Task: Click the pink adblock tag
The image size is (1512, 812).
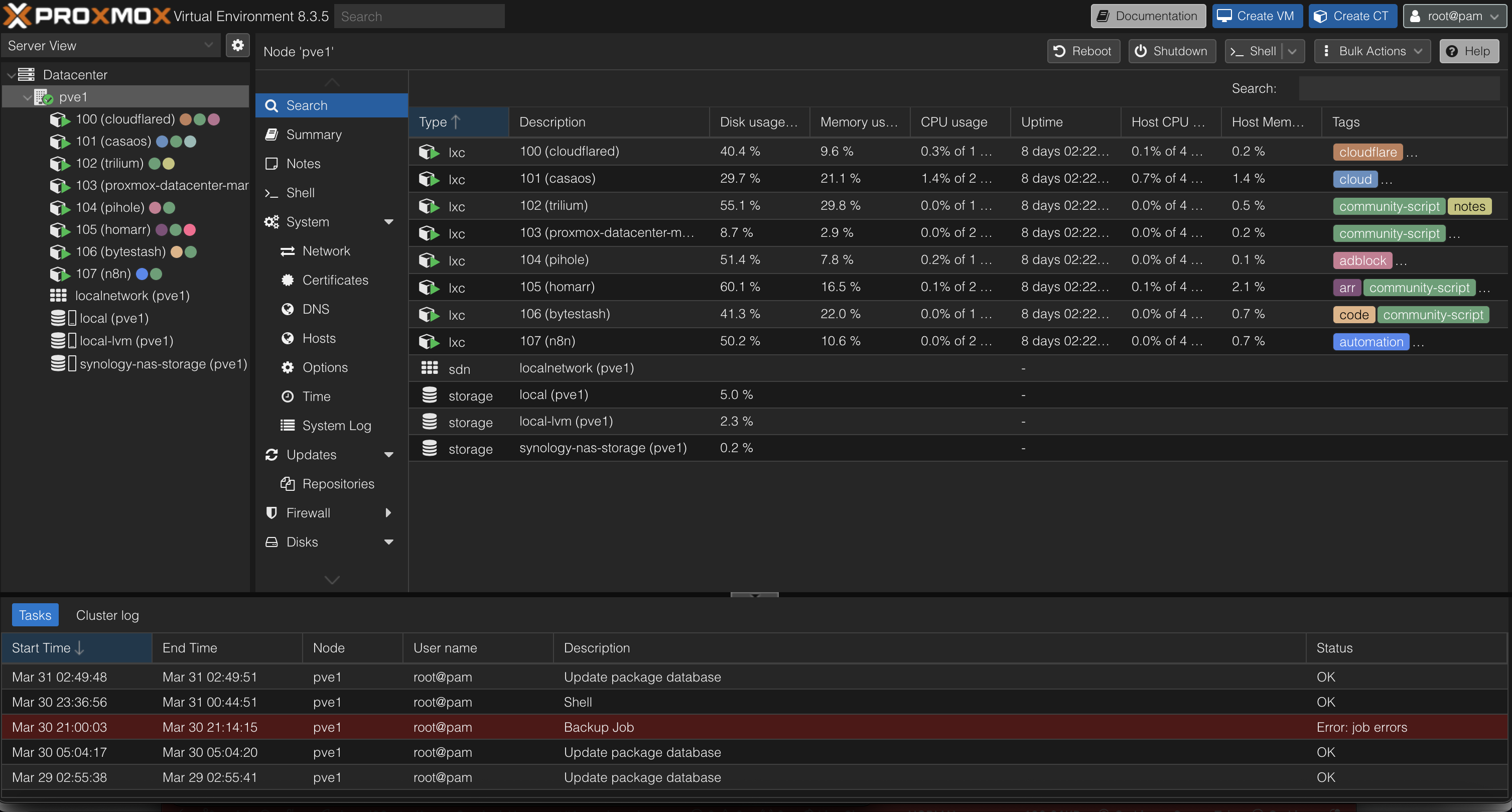Action: click(x=1362, y=260)
